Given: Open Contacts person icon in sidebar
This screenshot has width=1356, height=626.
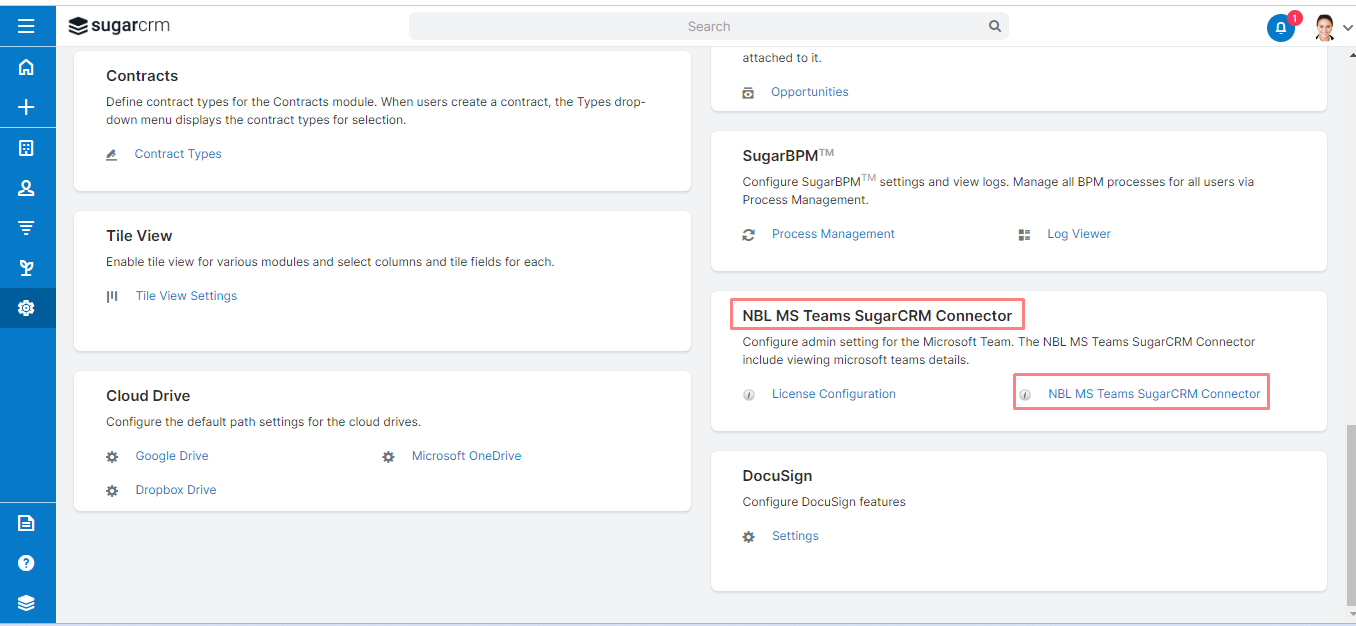Looking at the screenshot, I should [27, 188].
